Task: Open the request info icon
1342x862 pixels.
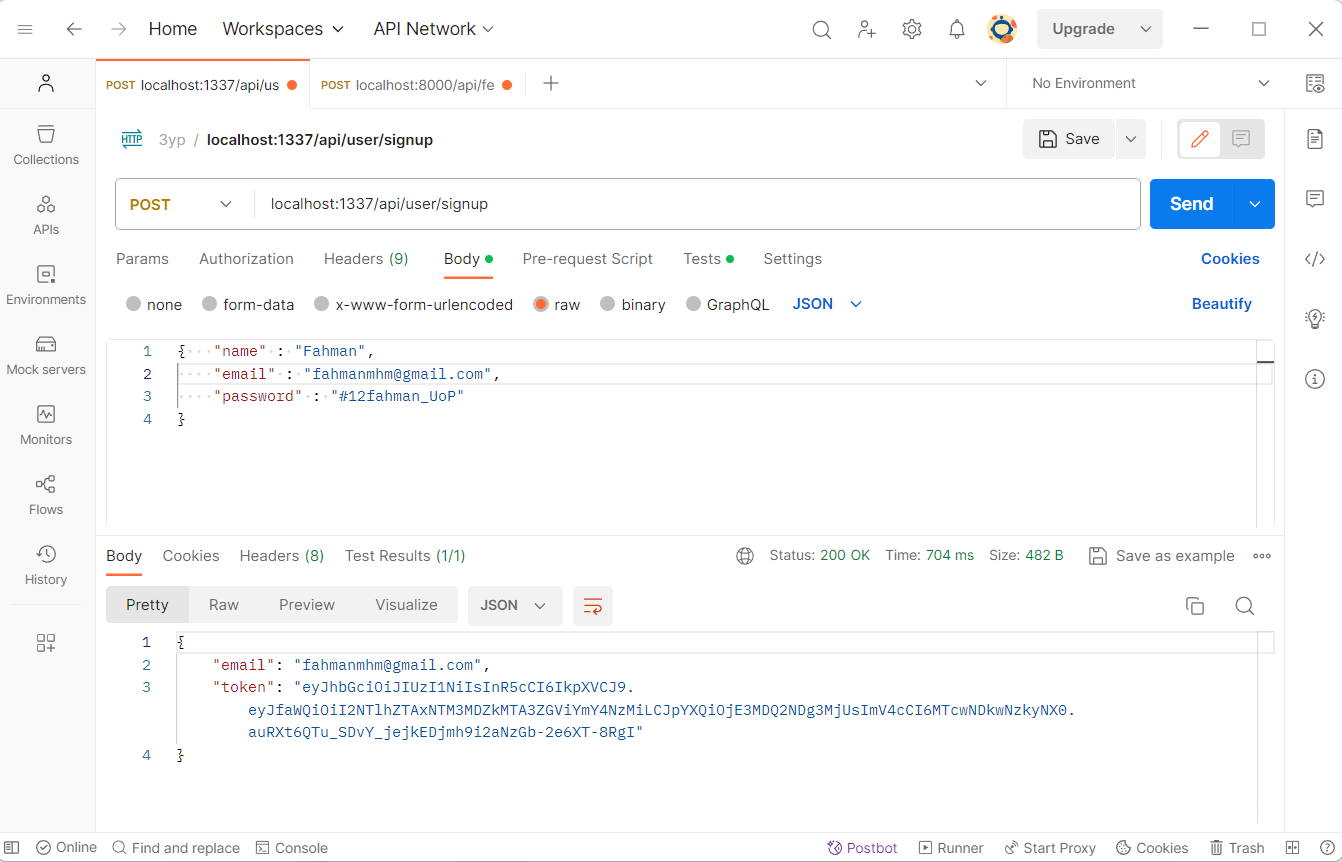Action: [x=1315, y=379]
